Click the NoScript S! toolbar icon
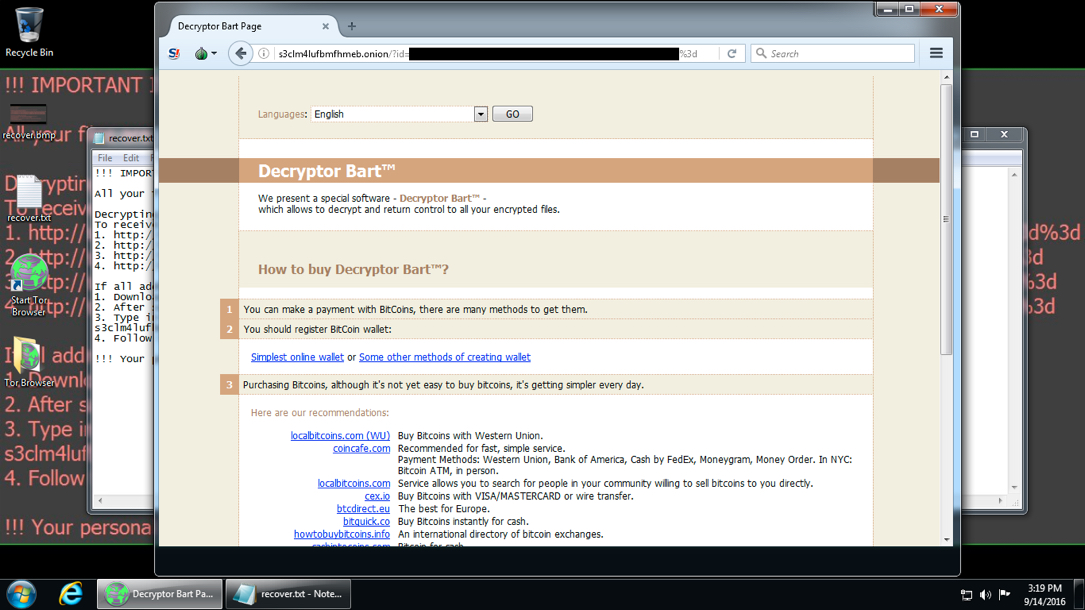The height and width of the screenshot is (610, 1085). (174, 54)
